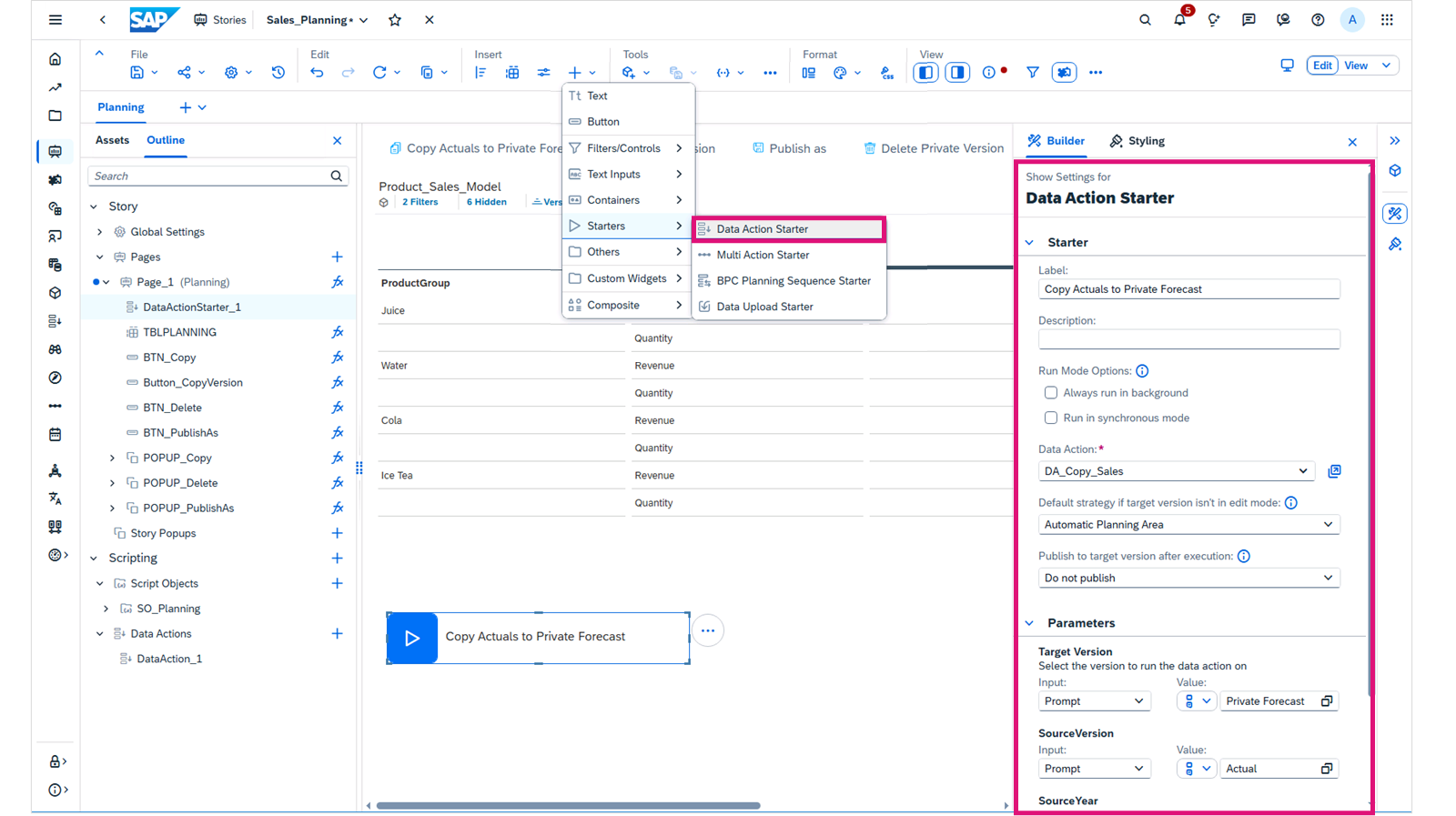Click the Label input field
The height and width of the screenshot is (816, 1456).
pyautogui.click(x=1188, y=289)
